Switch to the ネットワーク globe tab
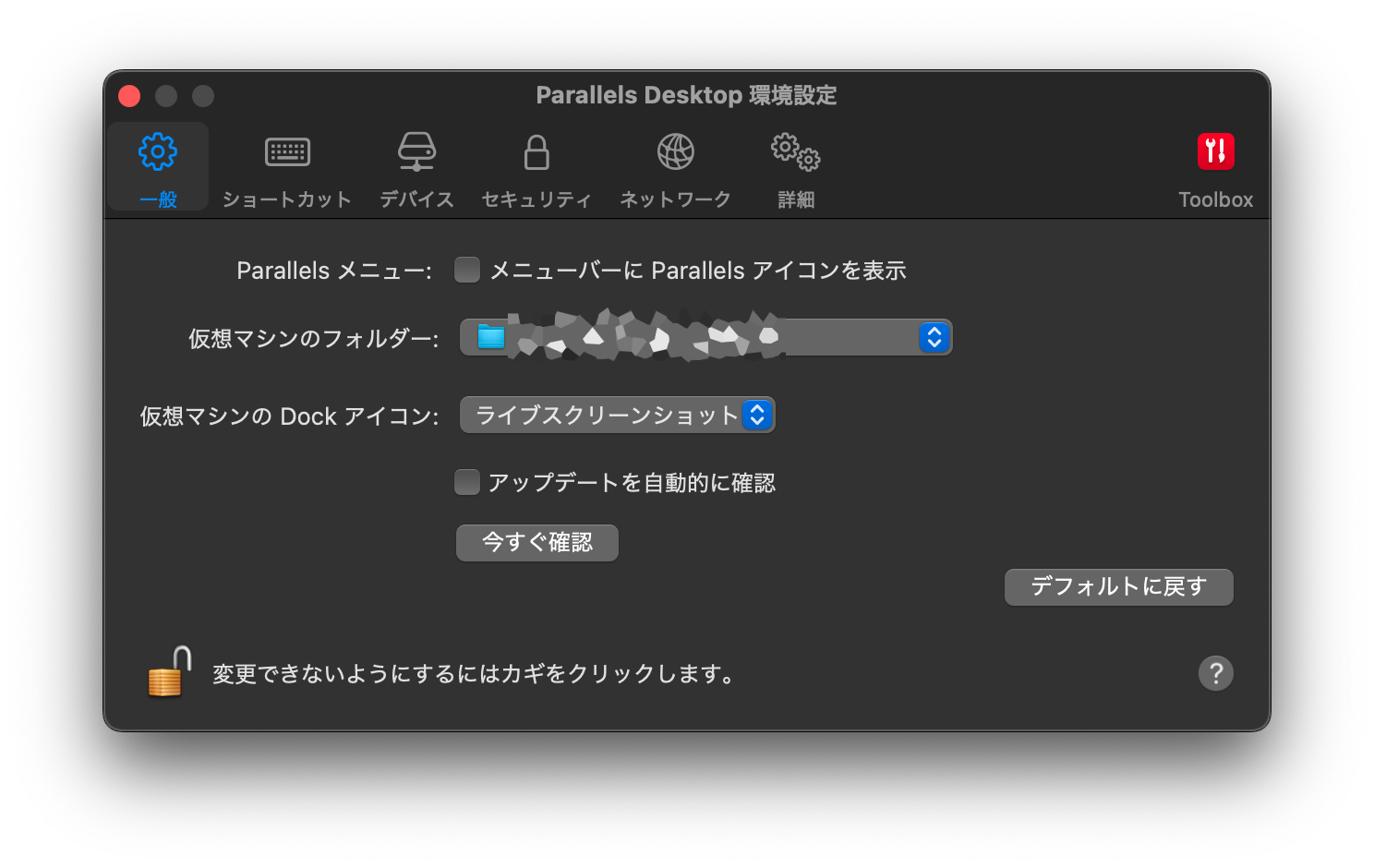Screen dimensions: 1374x868 click(x=675, y=169)
